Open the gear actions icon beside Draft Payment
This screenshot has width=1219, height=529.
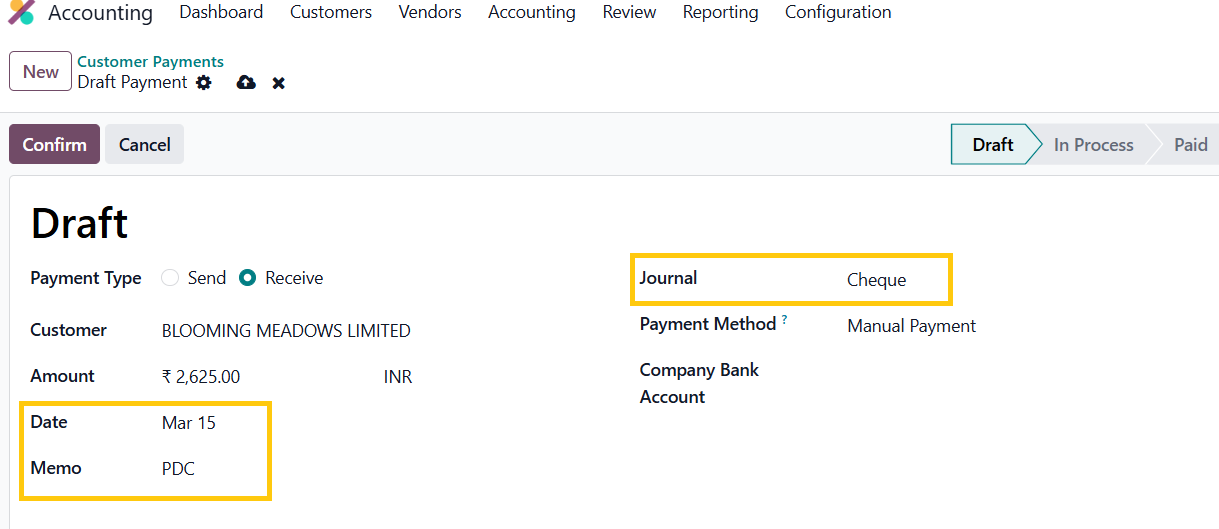(204, 83)
